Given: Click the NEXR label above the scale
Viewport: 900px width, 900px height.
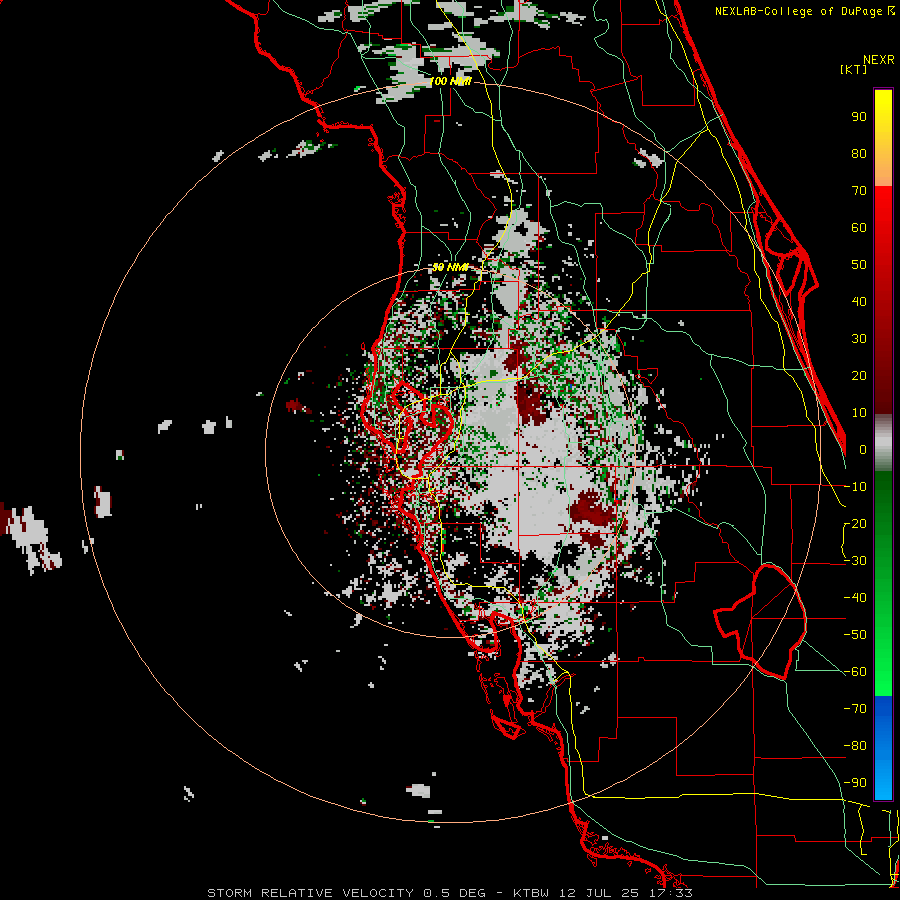Looking at the screenshot, I should pos(879,60).
